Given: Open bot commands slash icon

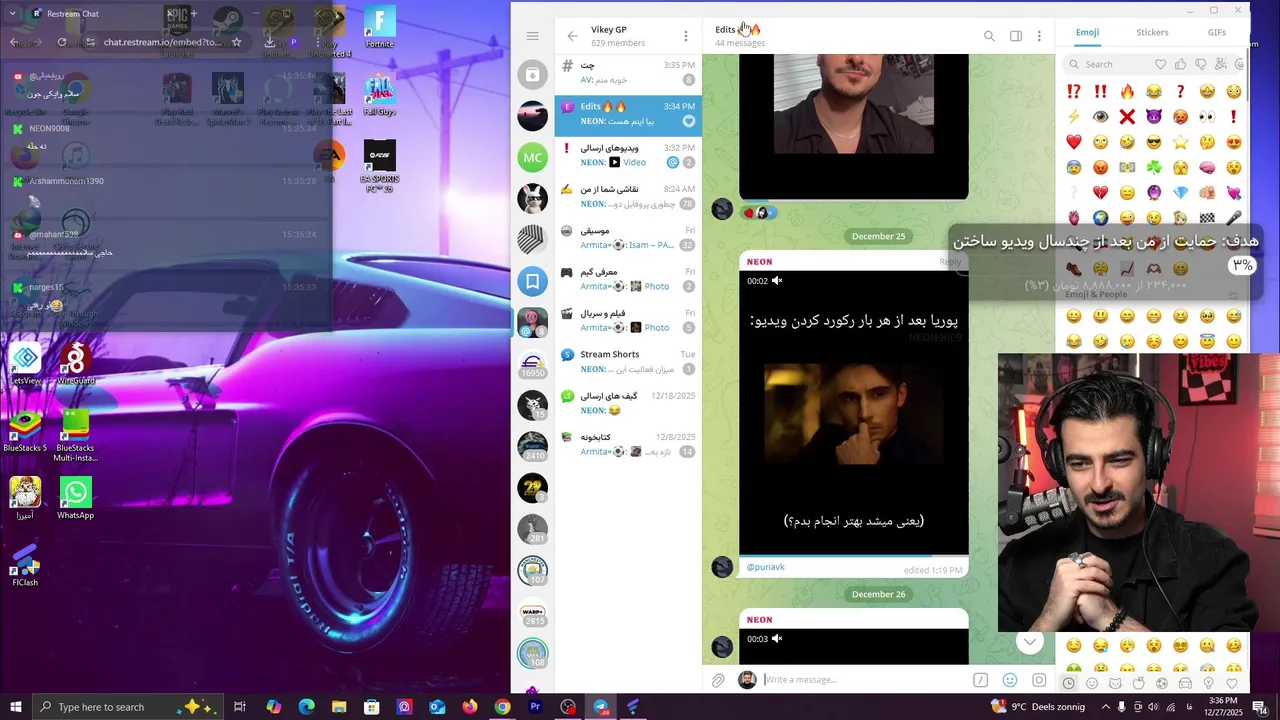Looking at the screenshot, I should pyautogui.click(x=980, y=680).
